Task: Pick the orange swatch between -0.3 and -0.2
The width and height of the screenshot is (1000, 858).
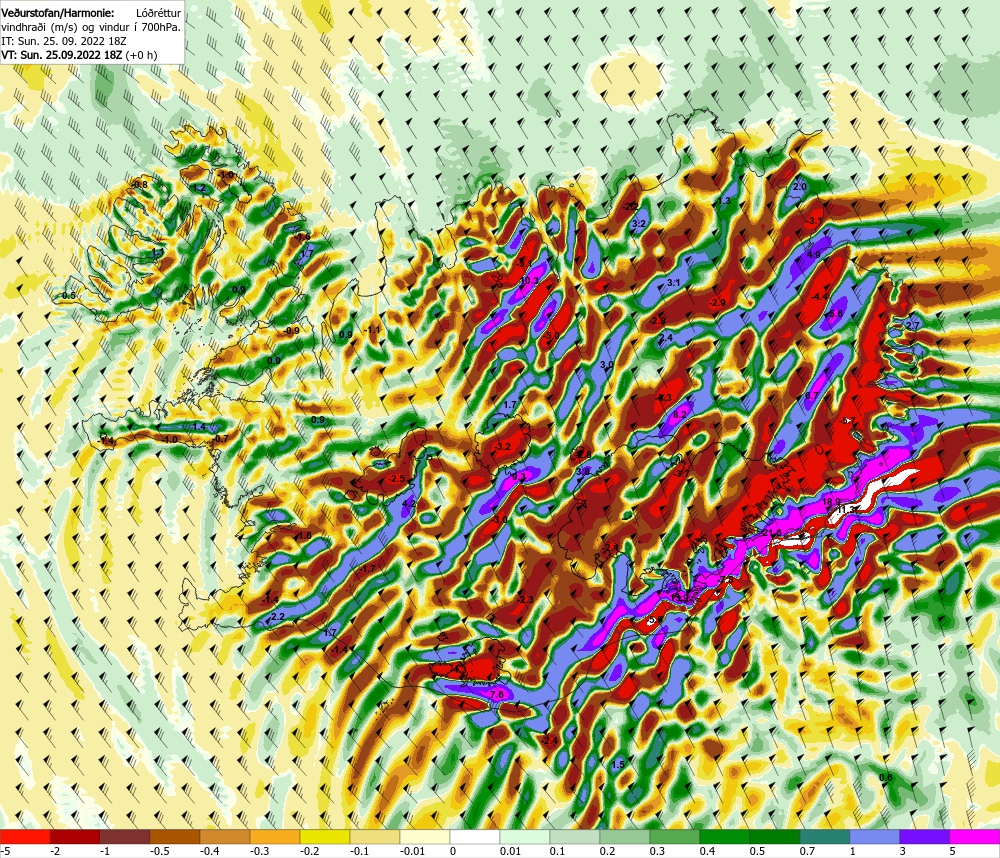Action: point(275,837)
